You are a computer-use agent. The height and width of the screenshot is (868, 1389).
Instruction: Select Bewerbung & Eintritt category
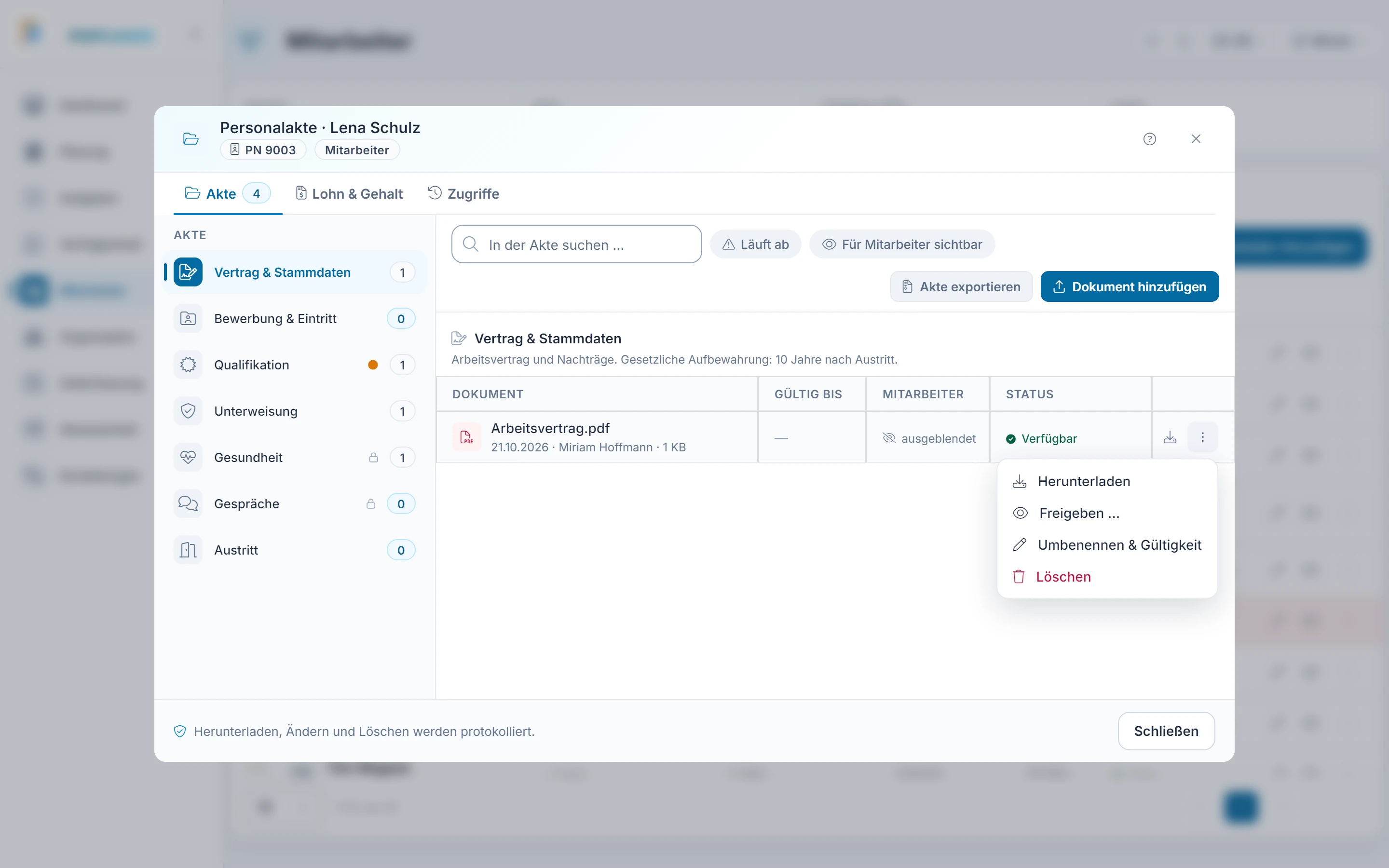(x=295, y=319)
